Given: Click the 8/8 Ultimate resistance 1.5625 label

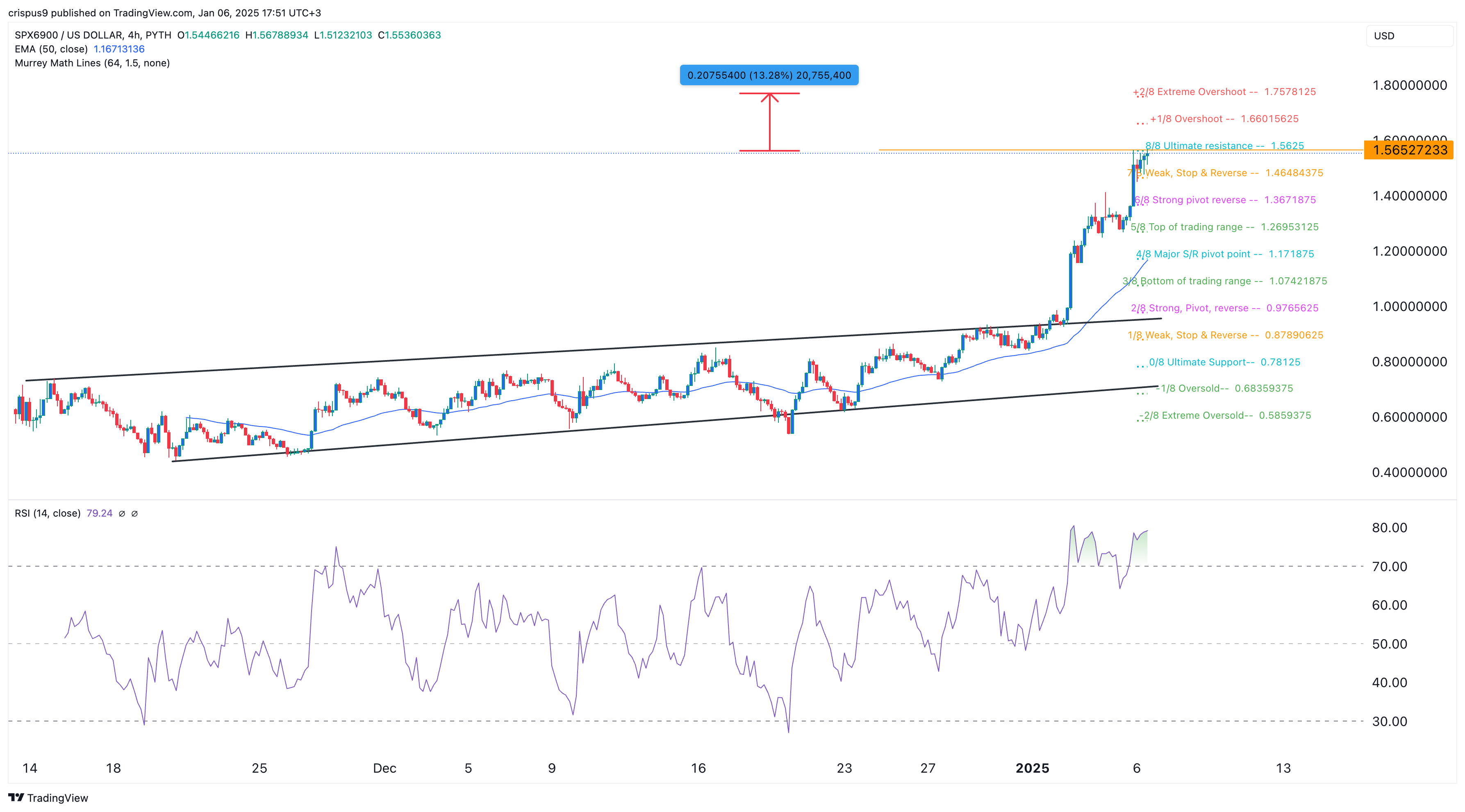Looking at the screenshot, I should coord(1224,146).
